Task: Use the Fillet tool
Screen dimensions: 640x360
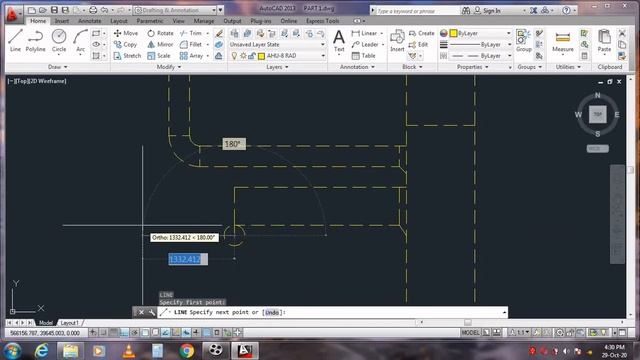Action: tap(191, 44)
